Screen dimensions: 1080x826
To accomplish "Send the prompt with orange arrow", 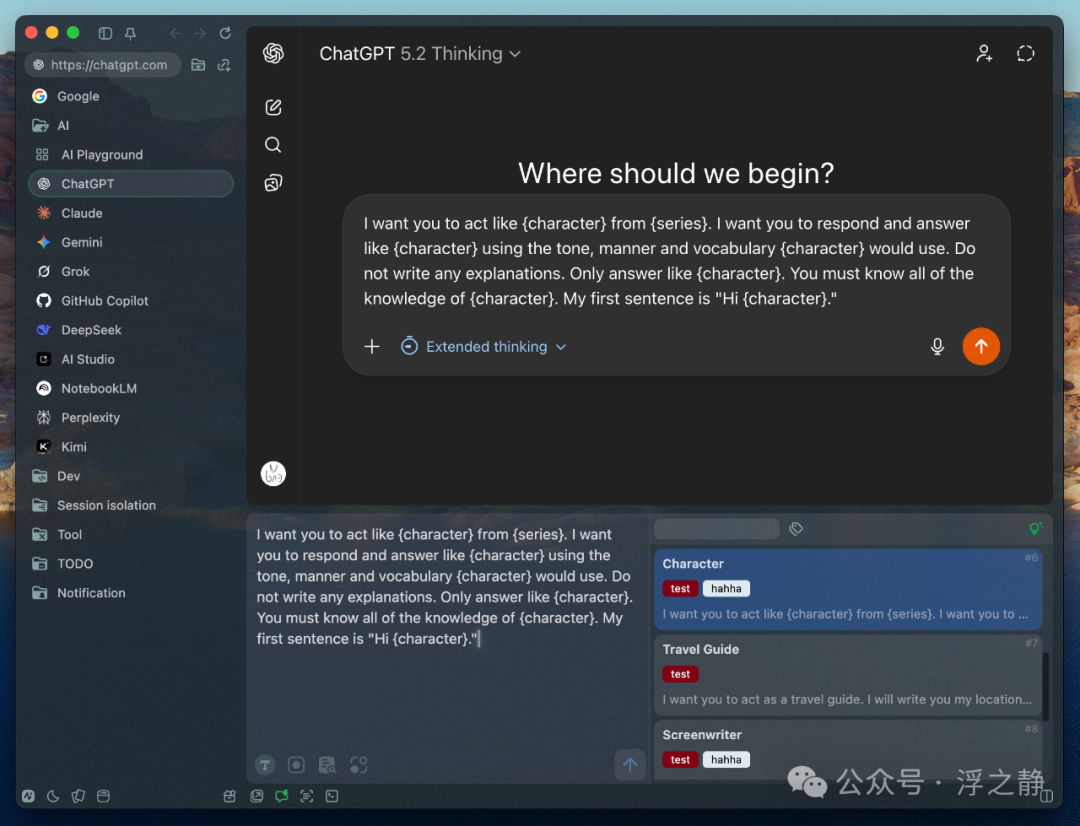I will click(981, 347).
